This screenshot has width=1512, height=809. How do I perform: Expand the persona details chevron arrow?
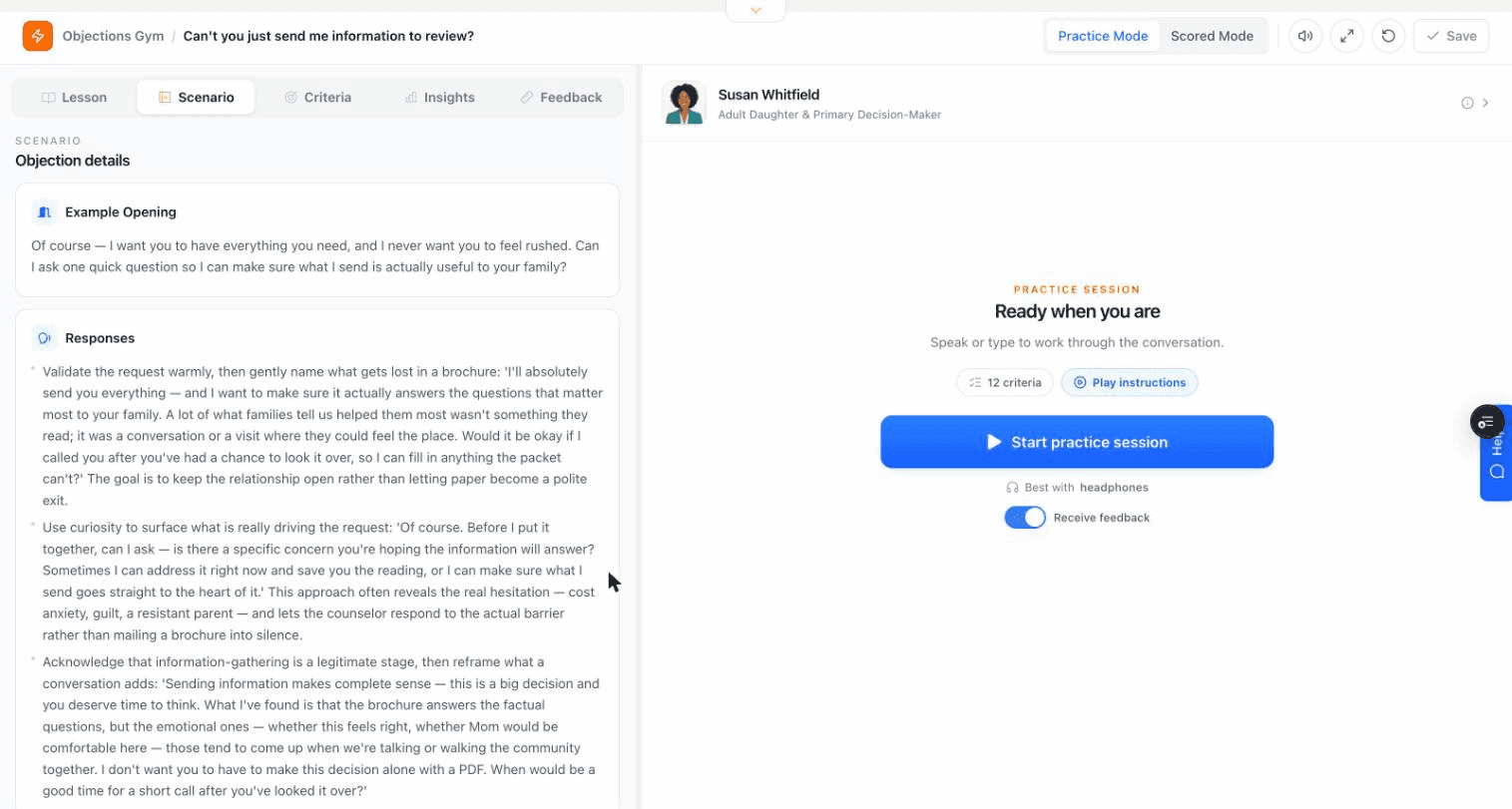[x=1486, y=103]
